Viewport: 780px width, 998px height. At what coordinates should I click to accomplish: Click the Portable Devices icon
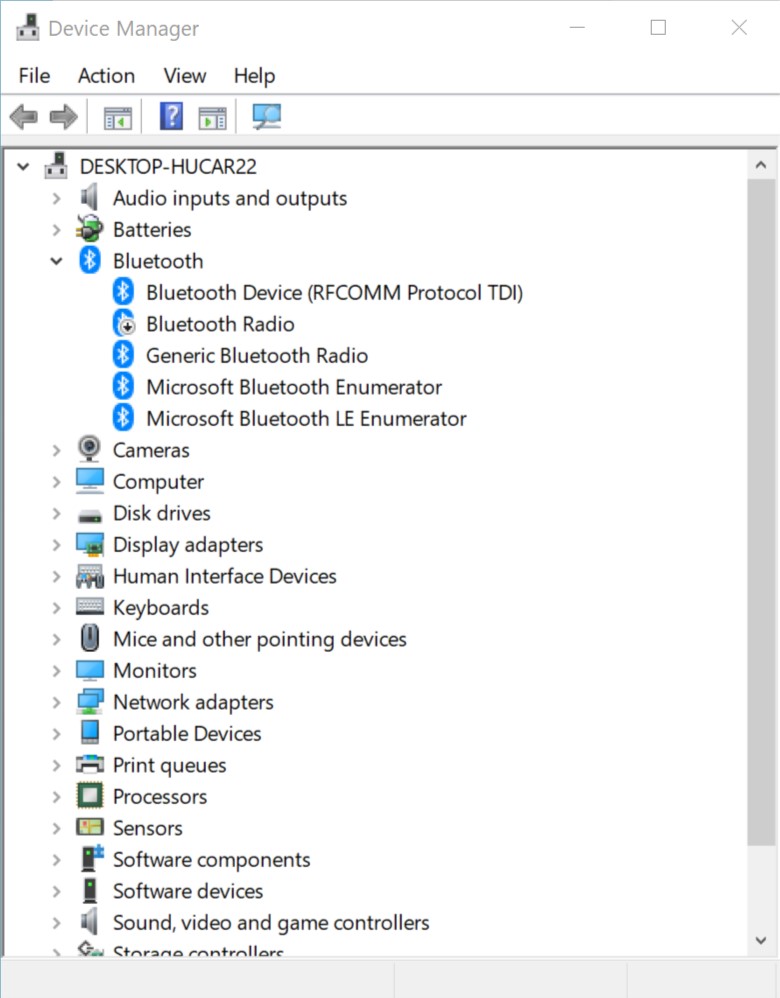[90, 733]
